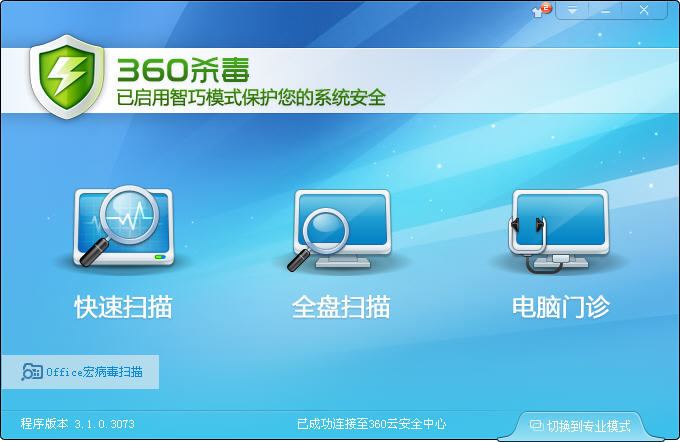Click the 已启用智巧模式 protection status text
Viewport: 680px width, 442px height.
click(250, 98)
